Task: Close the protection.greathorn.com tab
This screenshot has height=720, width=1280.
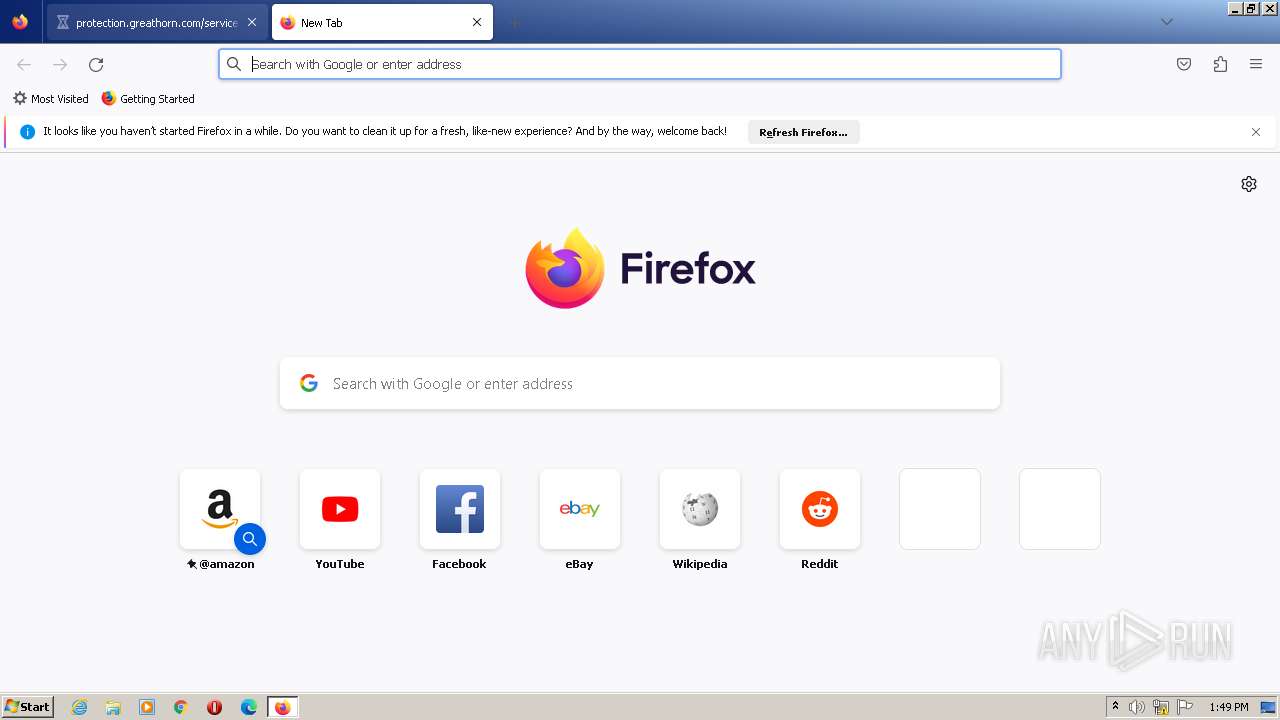Action: [252, 22]
